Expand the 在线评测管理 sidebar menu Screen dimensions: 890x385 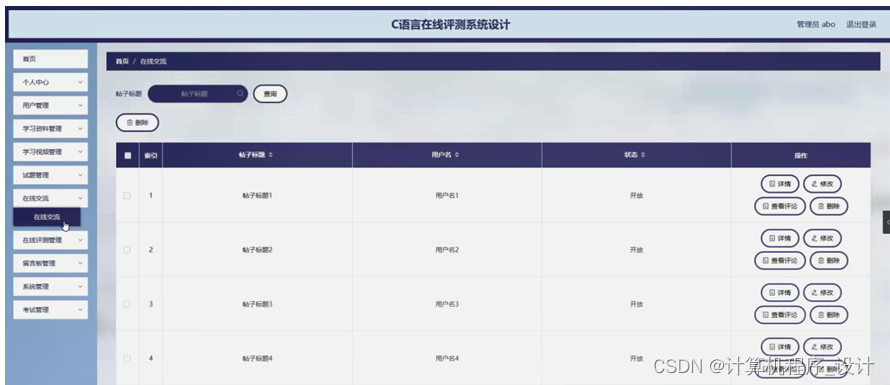51,240
